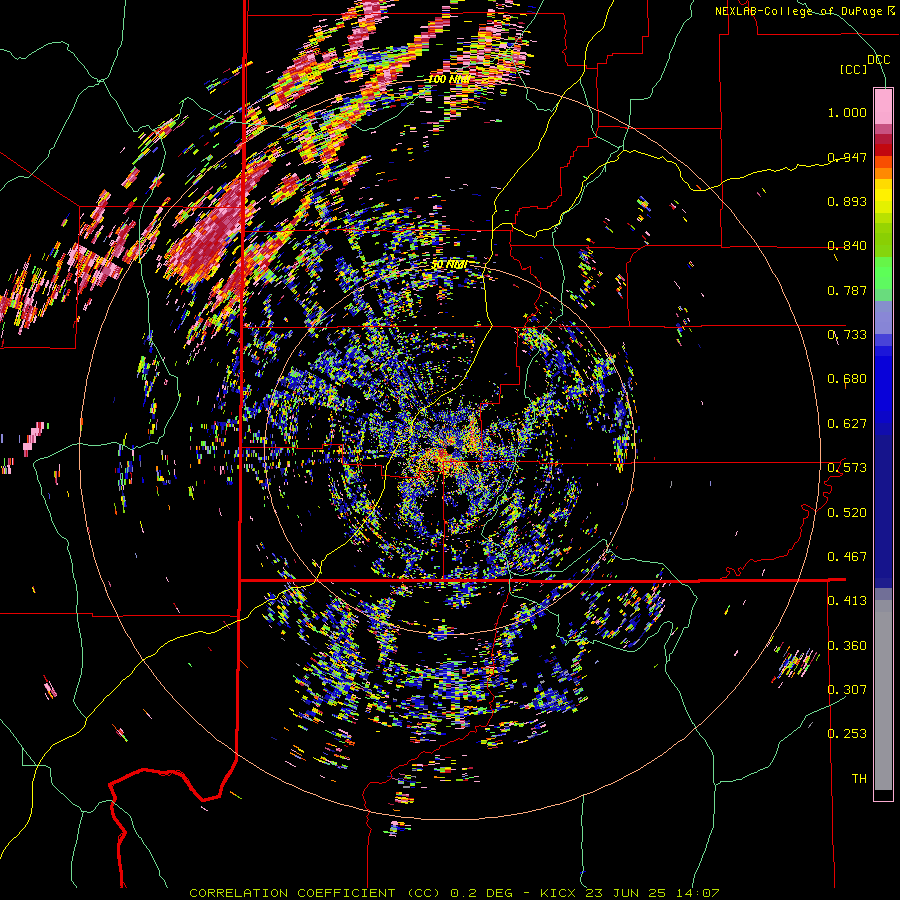Screen dimensions: 900x900
Task: Pick the red segment of the color bar
Action: pos(883,150)
